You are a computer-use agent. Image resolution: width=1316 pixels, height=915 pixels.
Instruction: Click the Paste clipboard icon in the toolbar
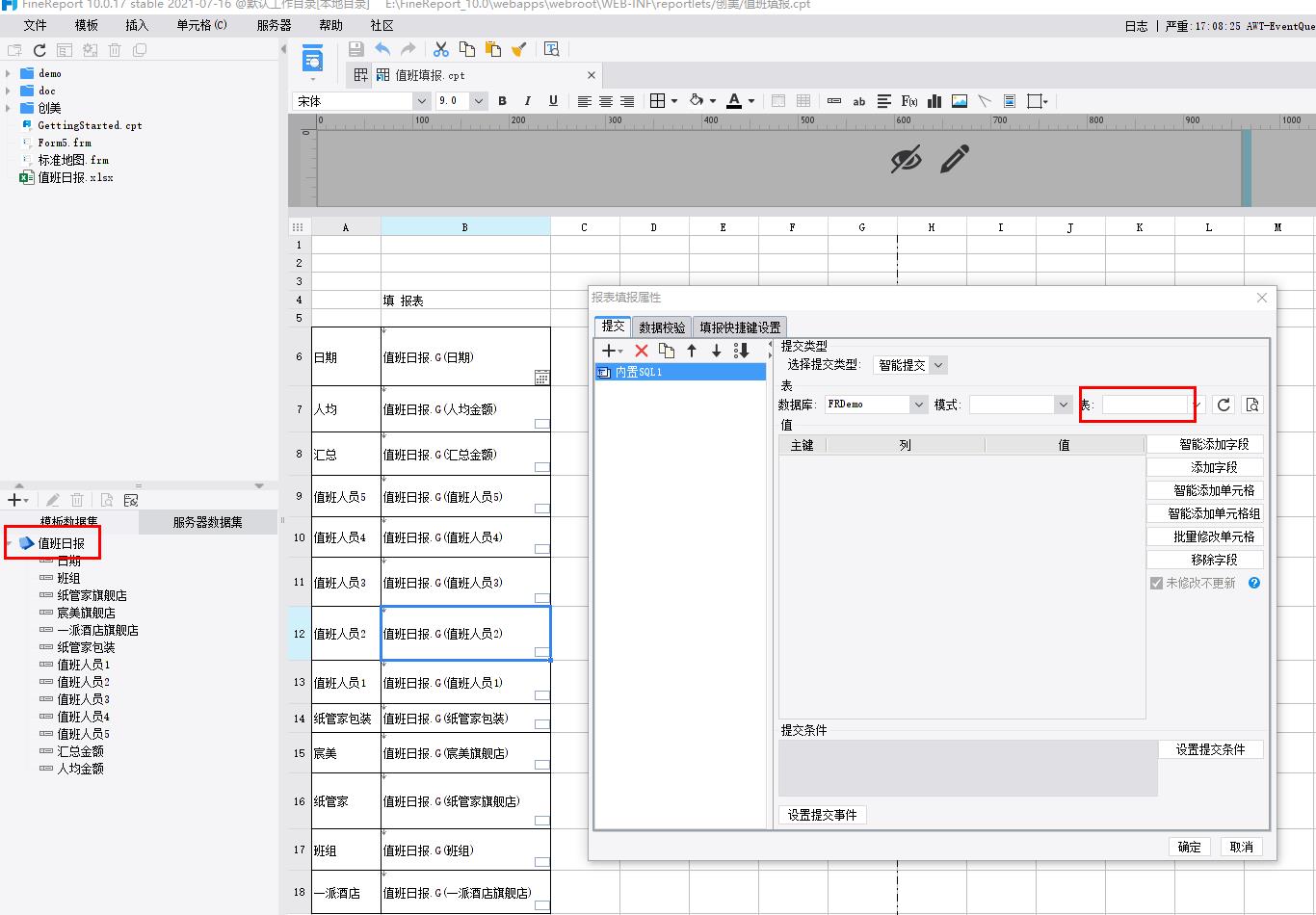pos(492,49)
